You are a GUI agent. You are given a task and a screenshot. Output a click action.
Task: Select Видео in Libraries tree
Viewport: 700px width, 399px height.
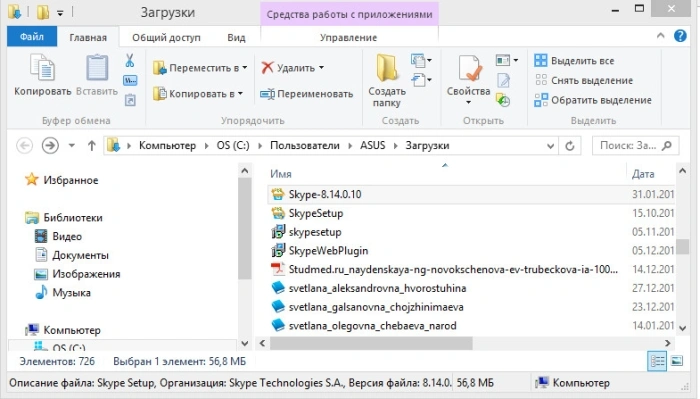[58, 237]
